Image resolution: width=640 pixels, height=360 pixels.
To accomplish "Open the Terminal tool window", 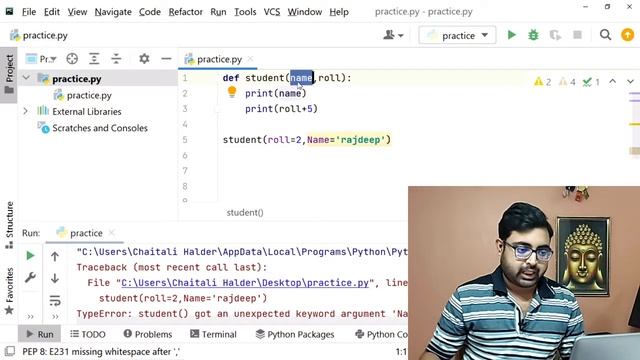I will pyautogui.click(x=213, y=334).
